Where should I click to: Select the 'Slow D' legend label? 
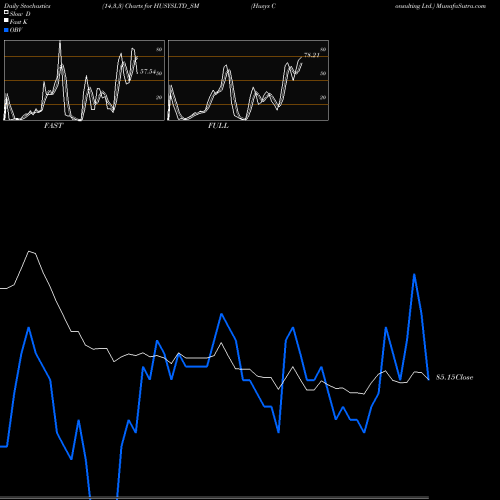tap(20, 14)
